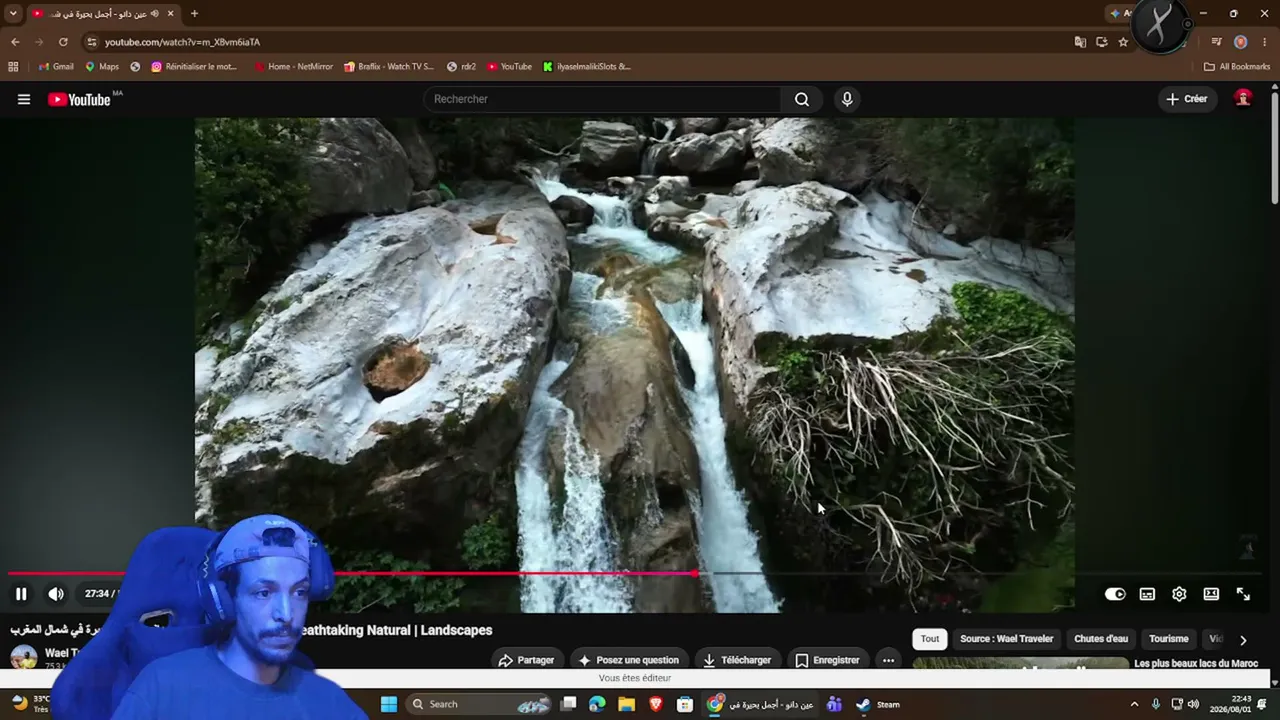Select the Tourisme filter chip
This screenshot has height=720, width=1280.
pos(1169,639)
